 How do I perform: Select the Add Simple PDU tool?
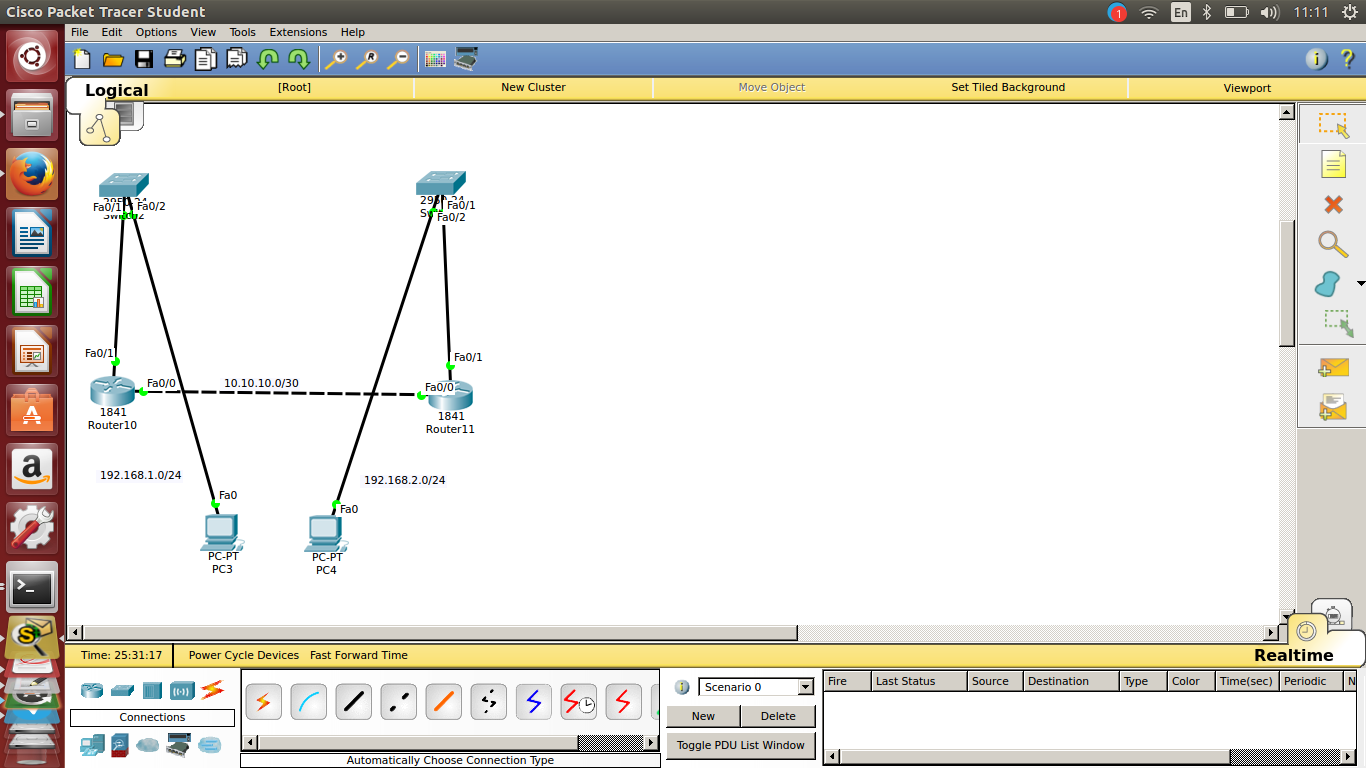(1334, 368)
